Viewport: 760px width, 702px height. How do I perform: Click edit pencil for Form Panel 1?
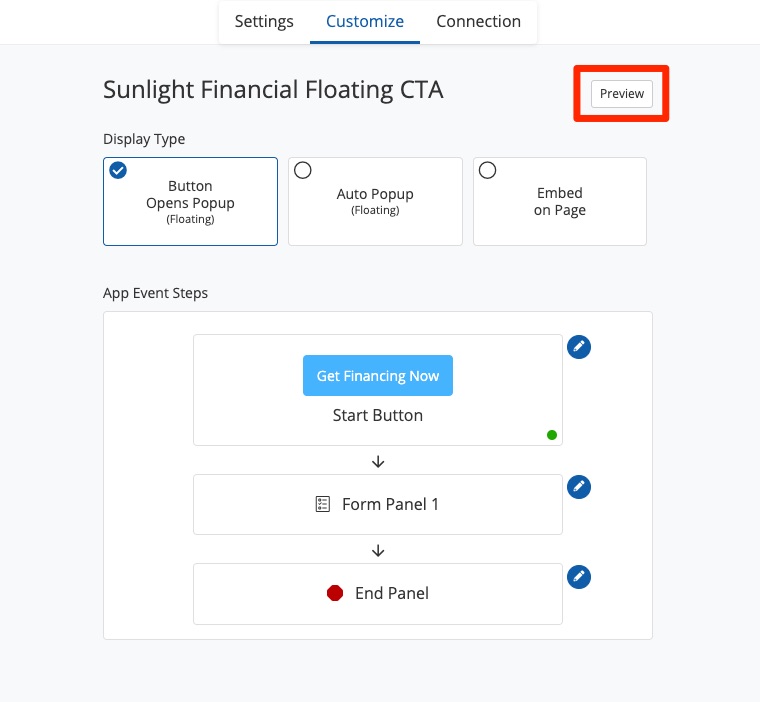[579, 487]
